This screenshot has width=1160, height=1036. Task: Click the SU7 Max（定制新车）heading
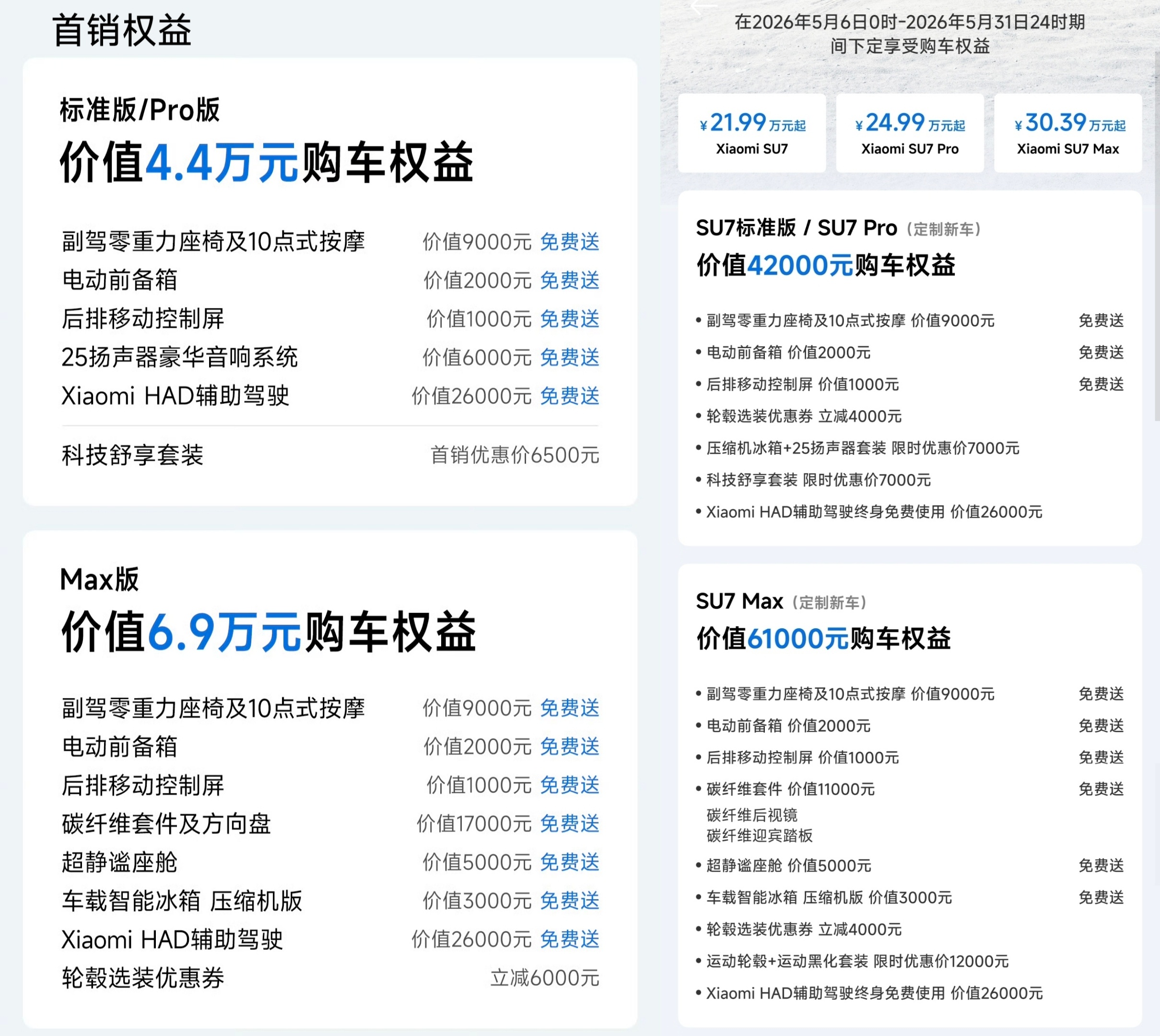tap(782, 601)
